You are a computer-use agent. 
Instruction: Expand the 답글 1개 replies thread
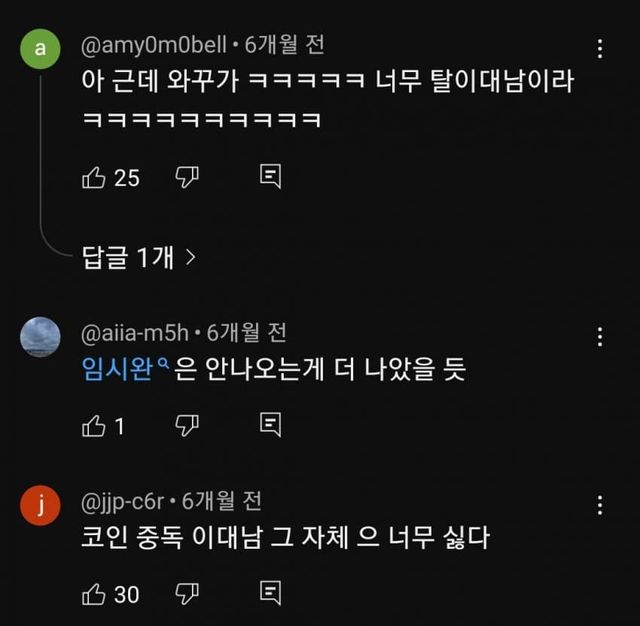pos(138,257)
